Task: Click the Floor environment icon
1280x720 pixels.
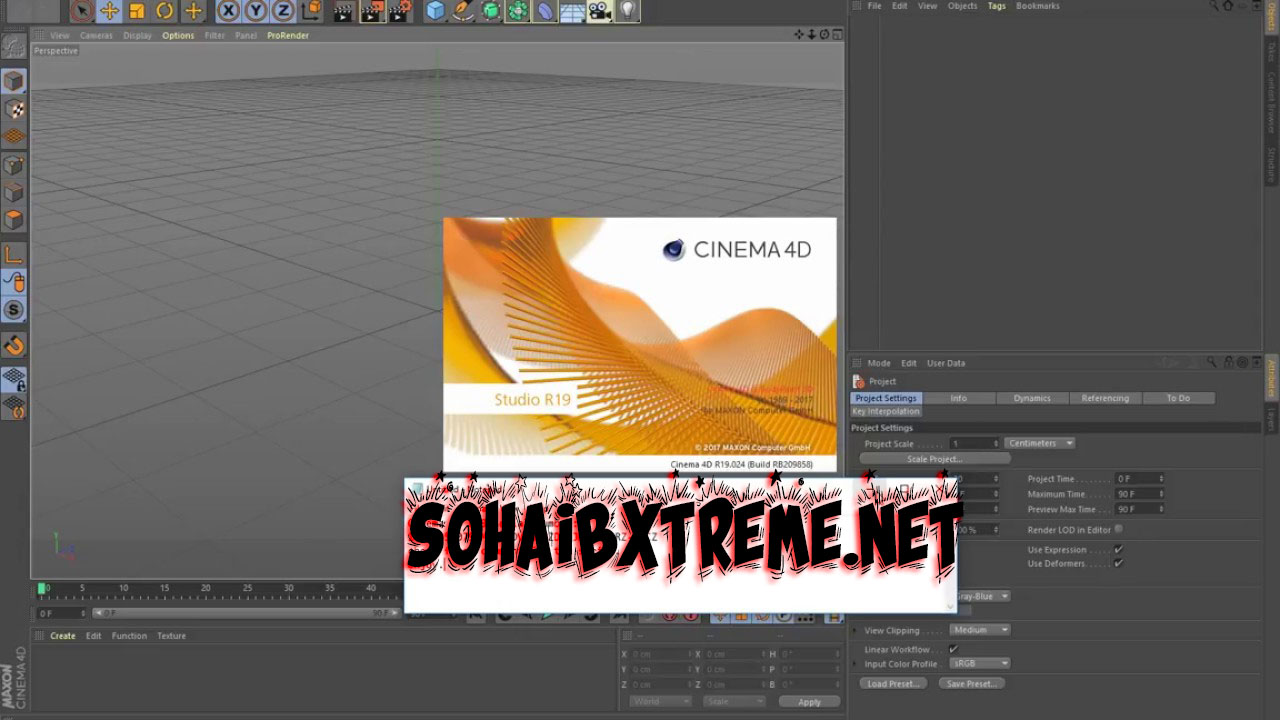Action: 572,12
